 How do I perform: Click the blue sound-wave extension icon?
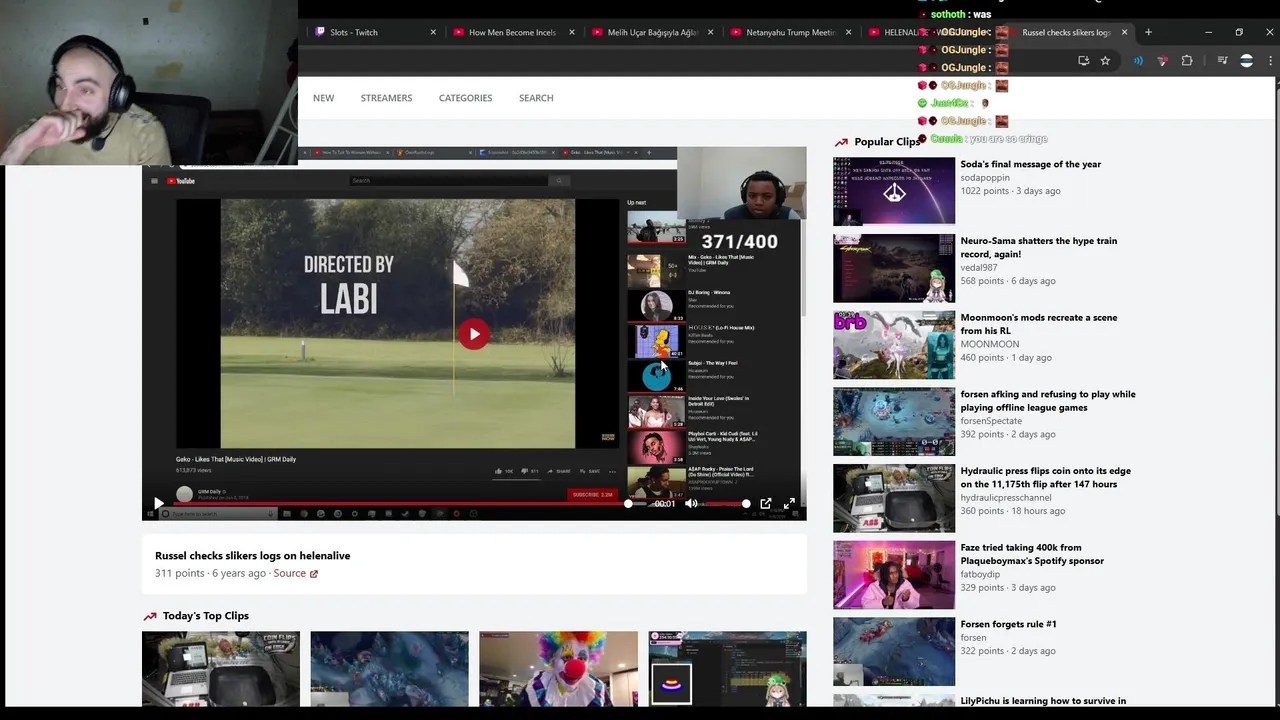(x=1138, y=61)
